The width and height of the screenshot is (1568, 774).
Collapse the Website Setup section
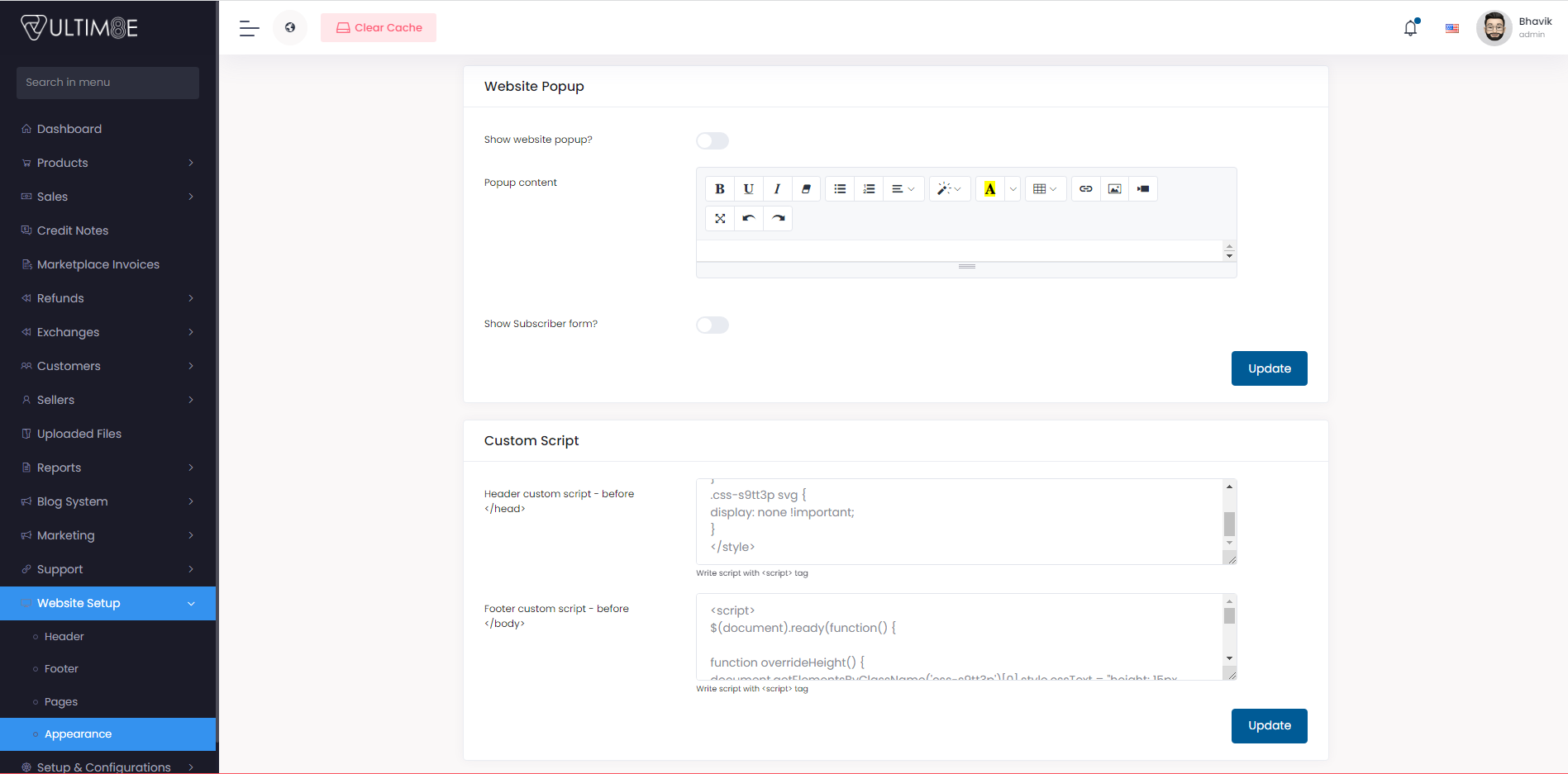(x=108, y=603)
